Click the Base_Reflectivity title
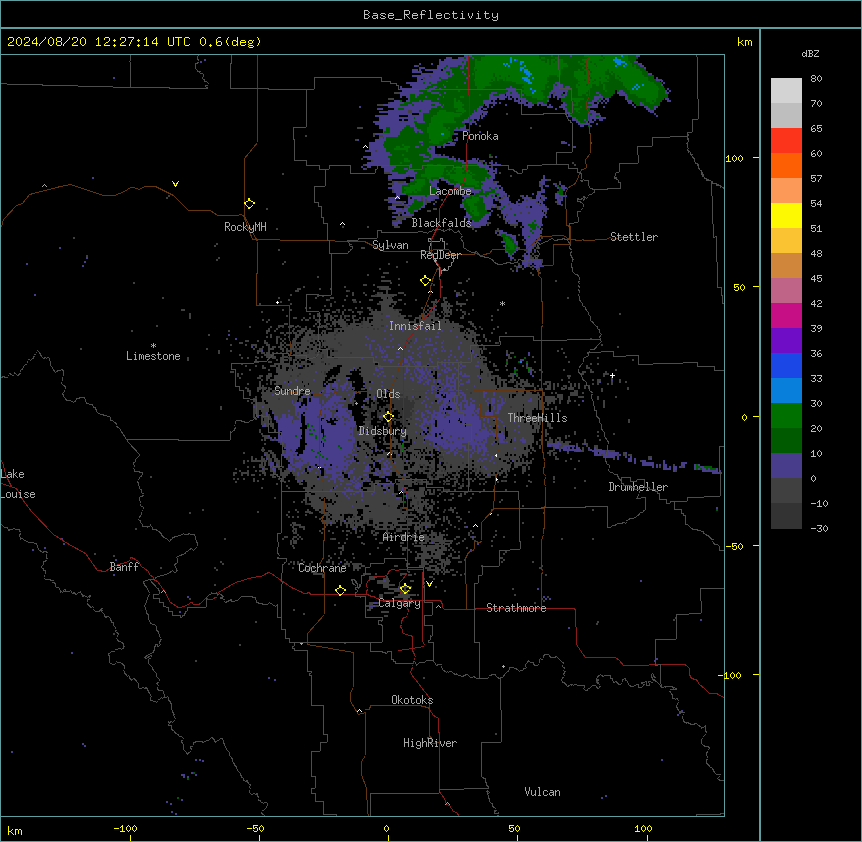 click(431, 15)
